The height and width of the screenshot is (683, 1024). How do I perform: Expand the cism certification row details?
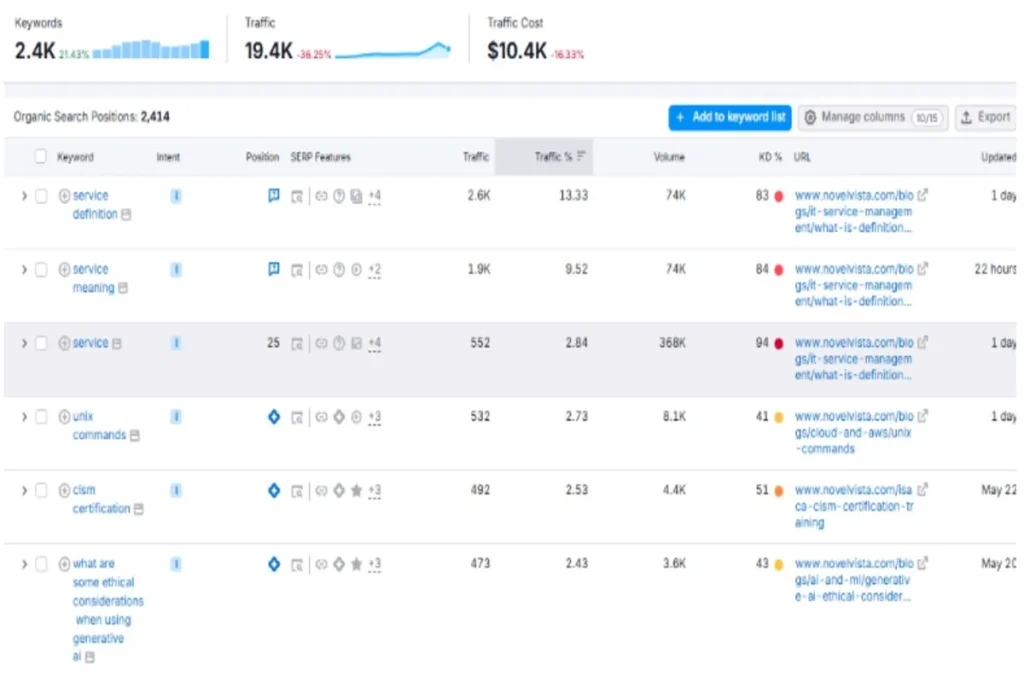click(x=24, y=491)
